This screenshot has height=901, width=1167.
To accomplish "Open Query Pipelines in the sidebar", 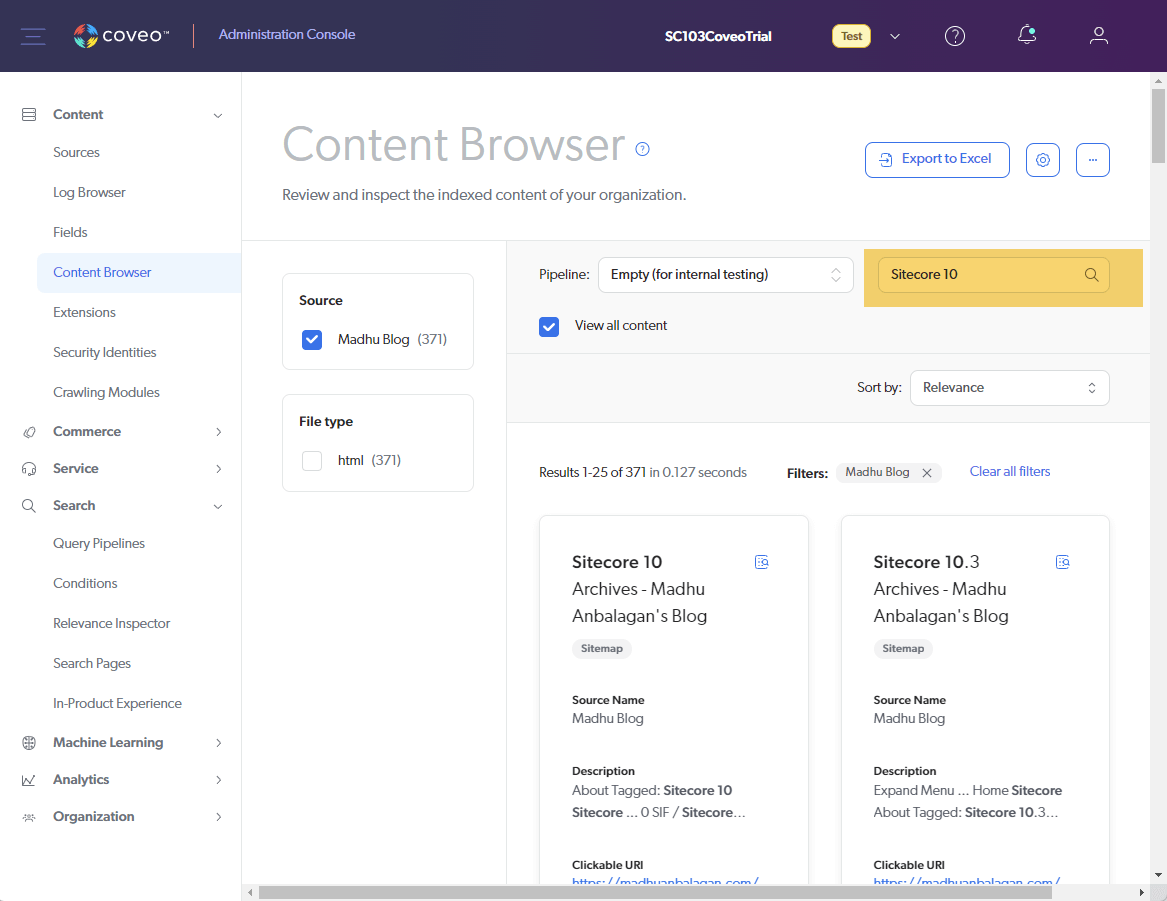I will click(99, 544).
